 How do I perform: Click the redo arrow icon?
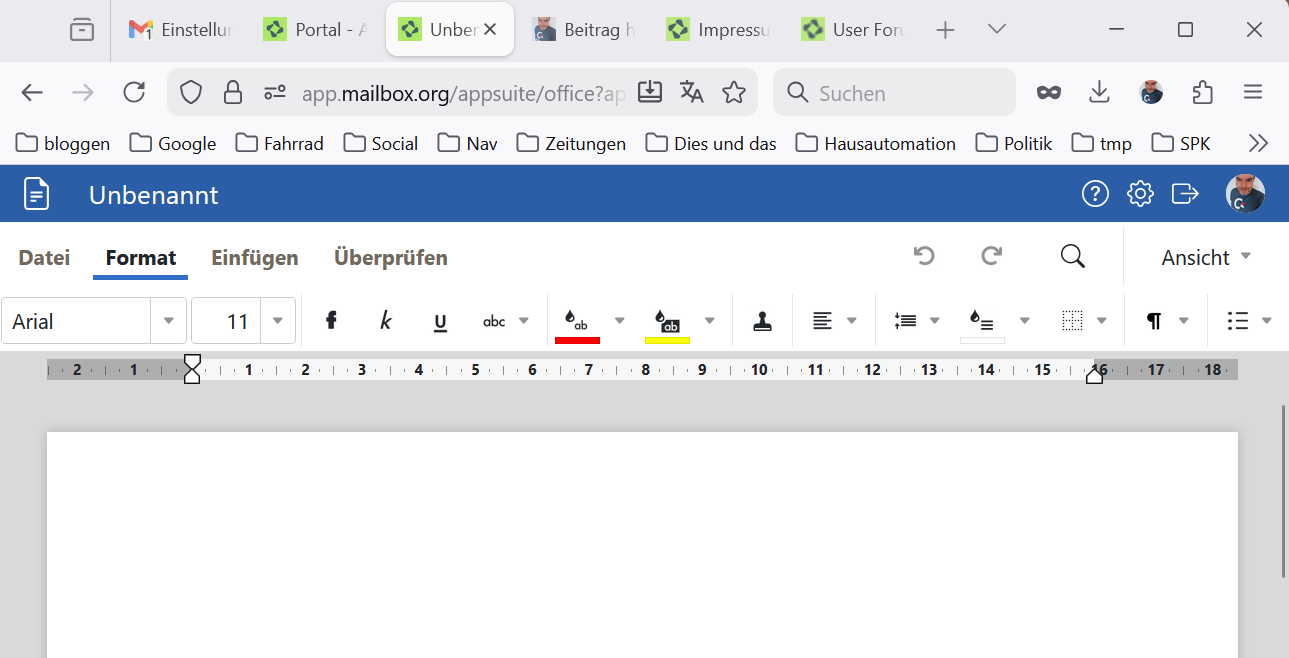991,256
